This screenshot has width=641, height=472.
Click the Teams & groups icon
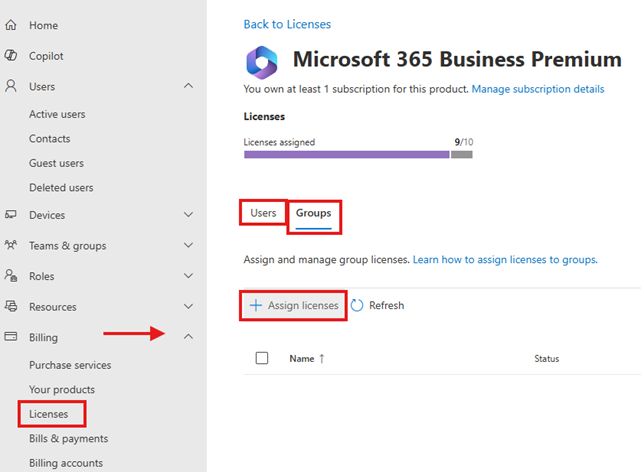tap(11, 245)
